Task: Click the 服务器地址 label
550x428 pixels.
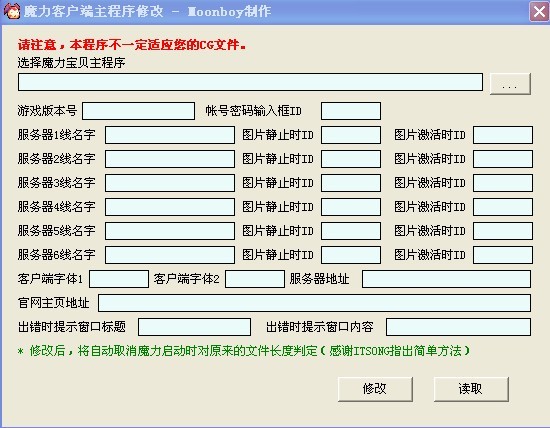Action: [320, 279]
